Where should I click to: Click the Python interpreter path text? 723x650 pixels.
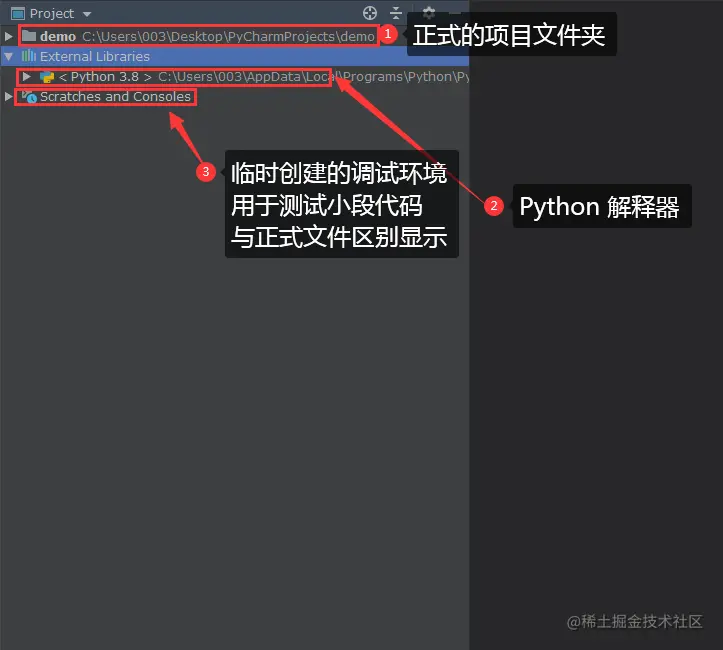tap(314, 77)
